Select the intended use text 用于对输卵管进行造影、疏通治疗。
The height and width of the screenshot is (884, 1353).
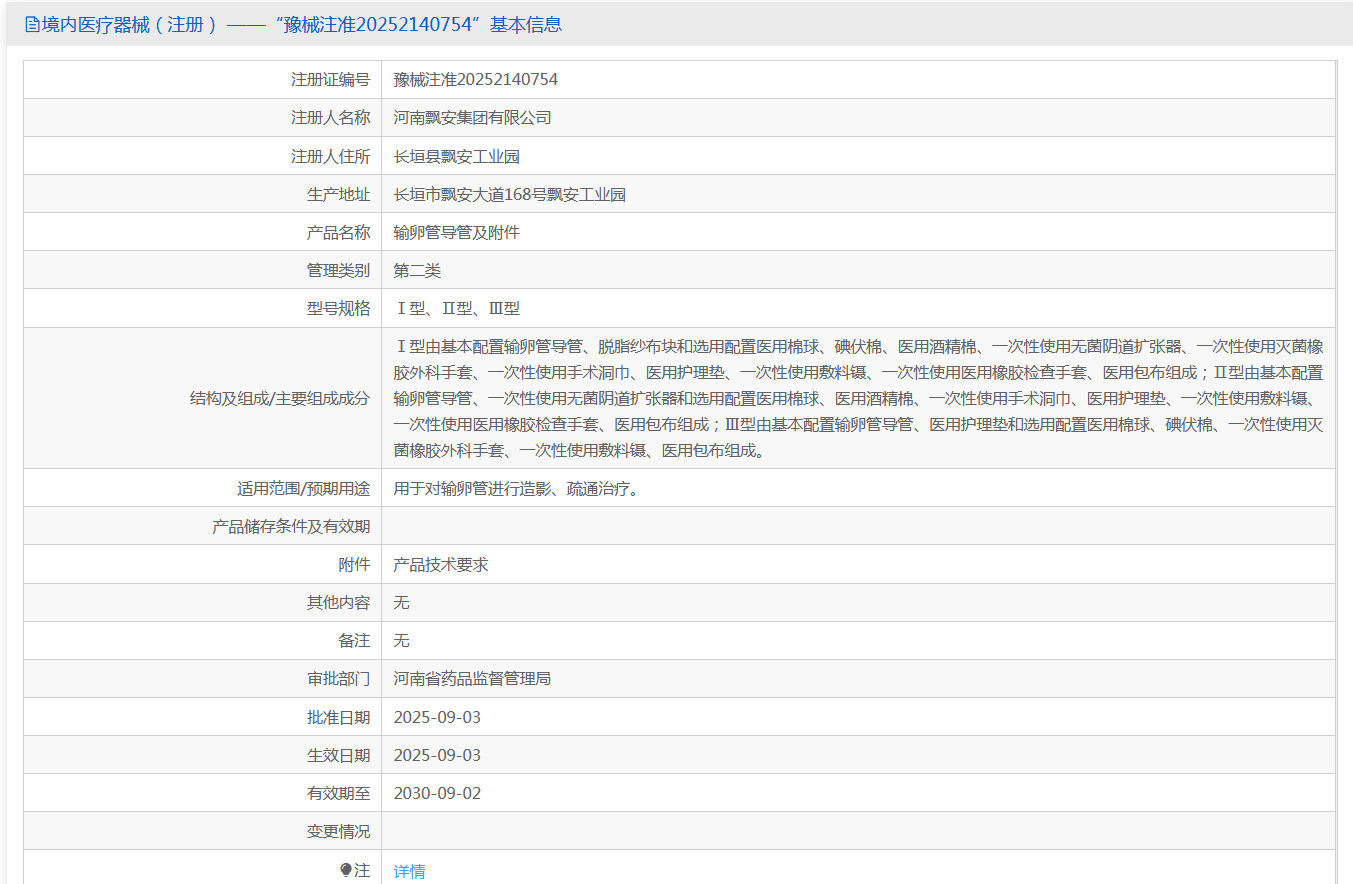tap(516, 488)
